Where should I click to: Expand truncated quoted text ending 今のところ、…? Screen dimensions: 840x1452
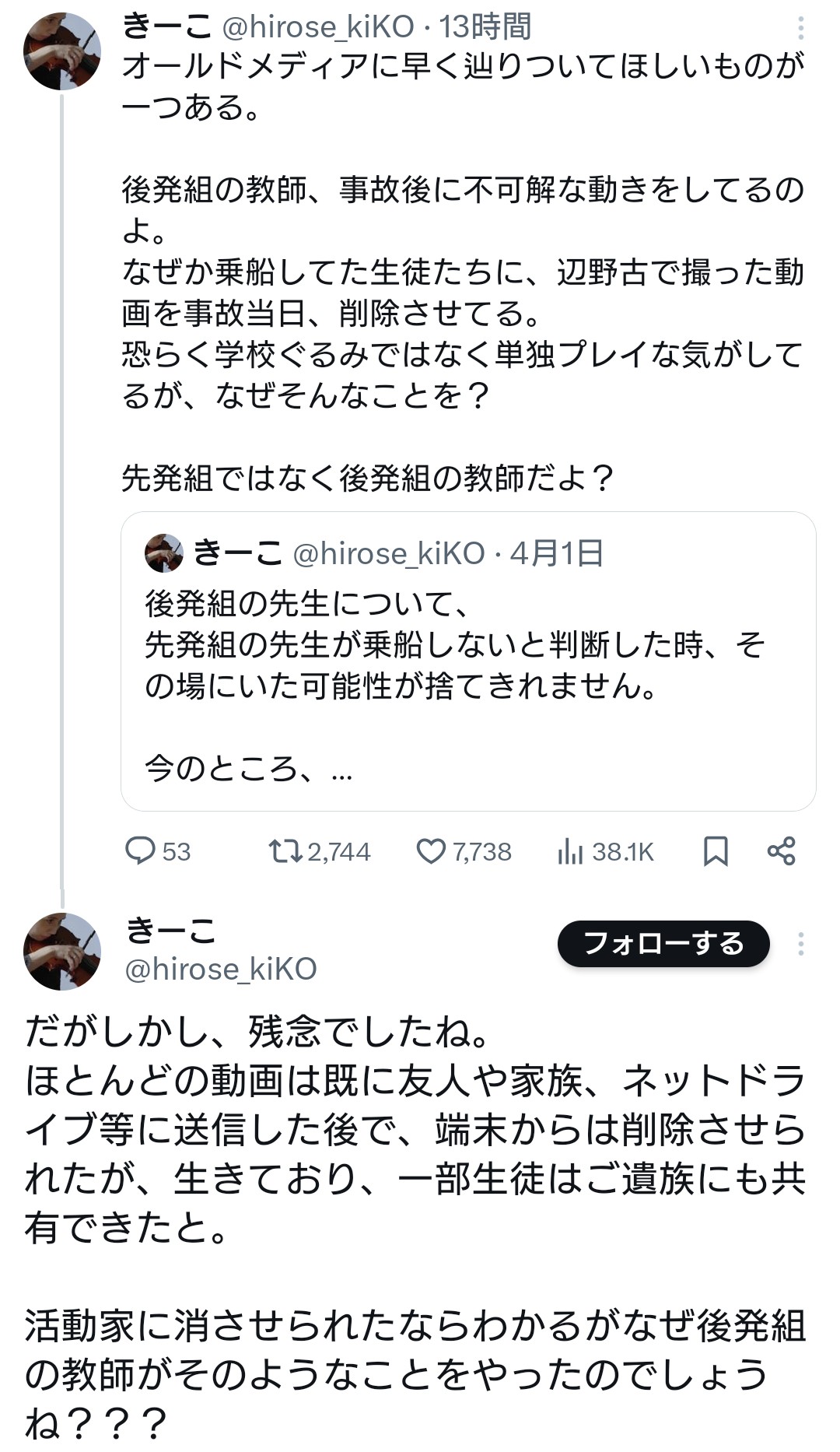point(249,769)
